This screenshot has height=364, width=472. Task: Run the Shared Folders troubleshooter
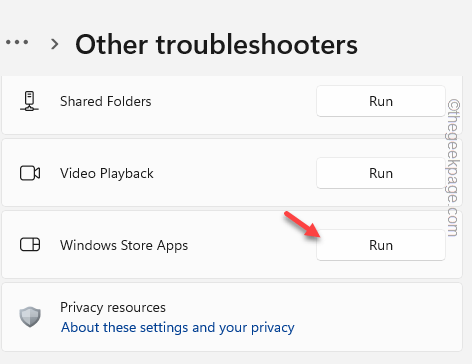point(381,101)
